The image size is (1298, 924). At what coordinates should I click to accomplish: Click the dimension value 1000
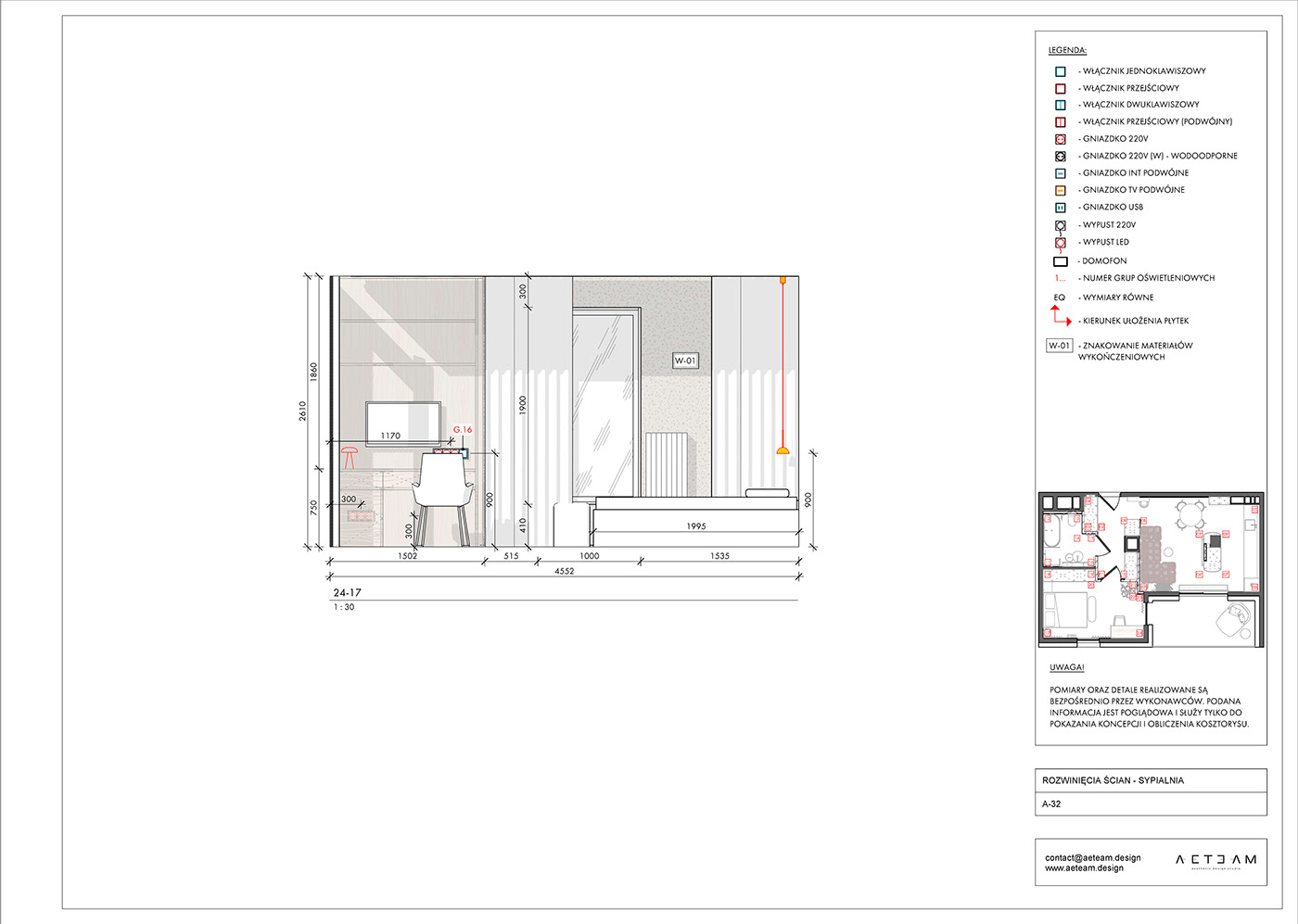589,556
